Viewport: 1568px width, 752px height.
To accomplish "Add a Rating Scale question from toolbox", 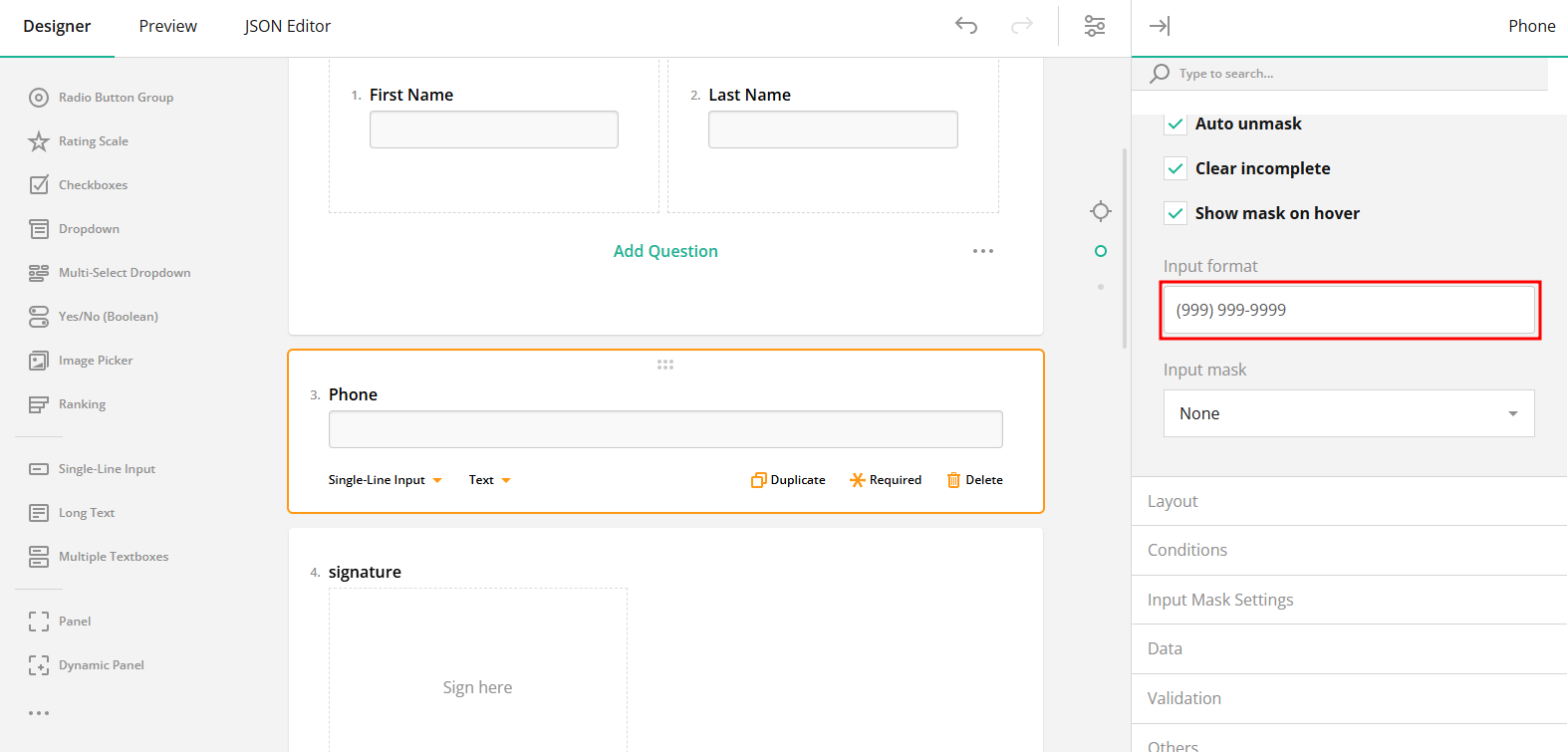I will (93, 141).
